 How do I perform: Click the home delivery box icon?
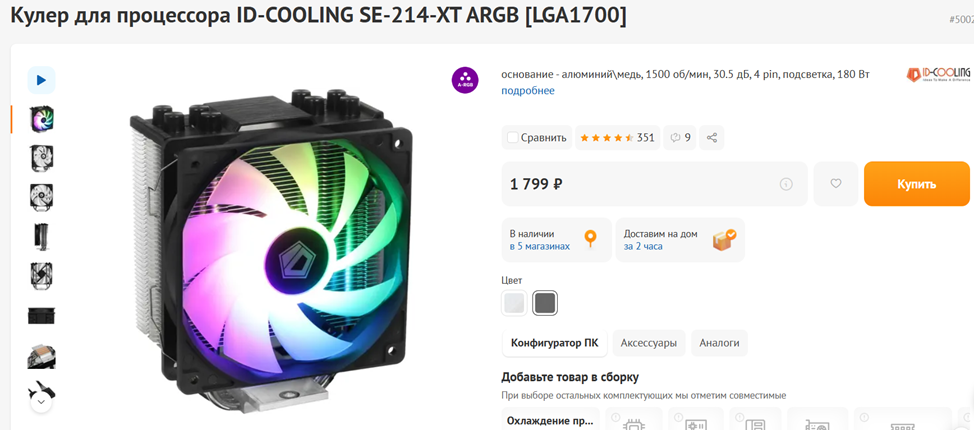point(724,240)
